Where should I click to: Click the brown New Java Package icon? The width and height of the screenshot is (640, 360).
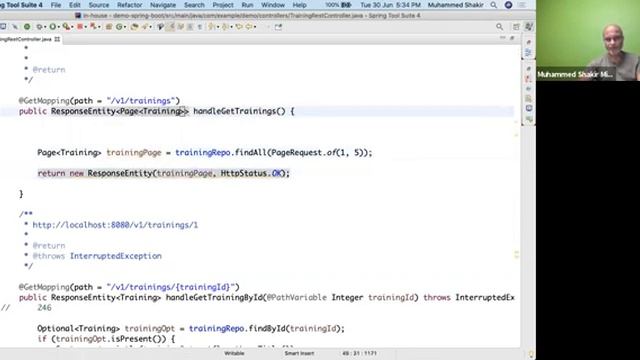109,27
